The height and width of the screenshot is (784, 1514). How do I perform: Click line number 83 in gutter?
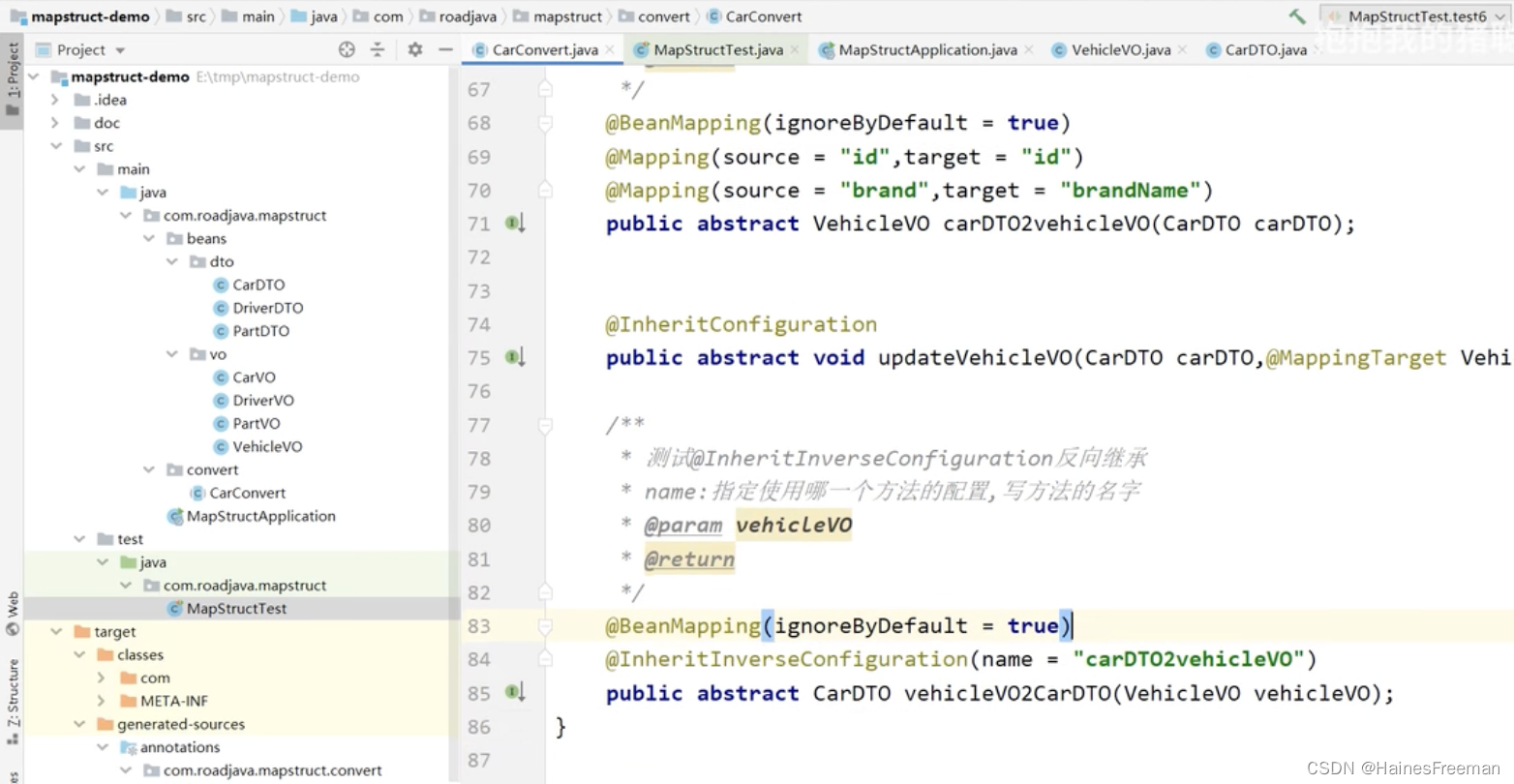click(478, 626)
